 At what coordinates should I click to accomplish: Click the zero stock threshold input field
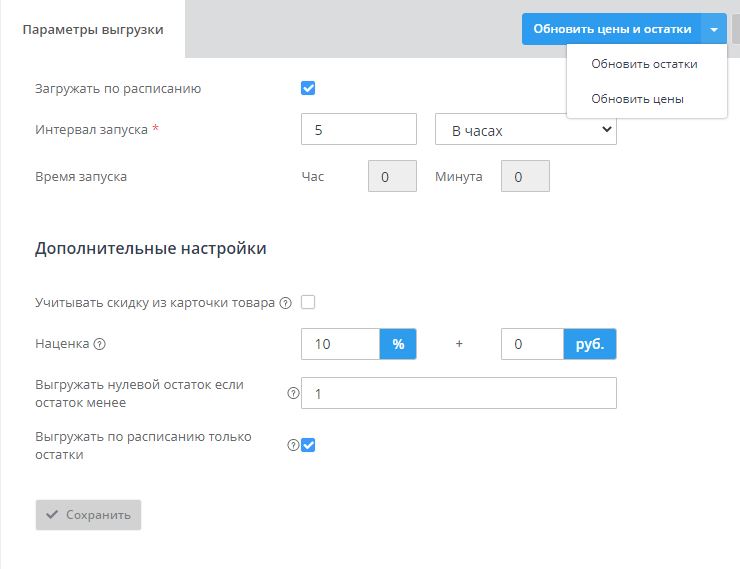pyautogui.click(x=458, y=394)
